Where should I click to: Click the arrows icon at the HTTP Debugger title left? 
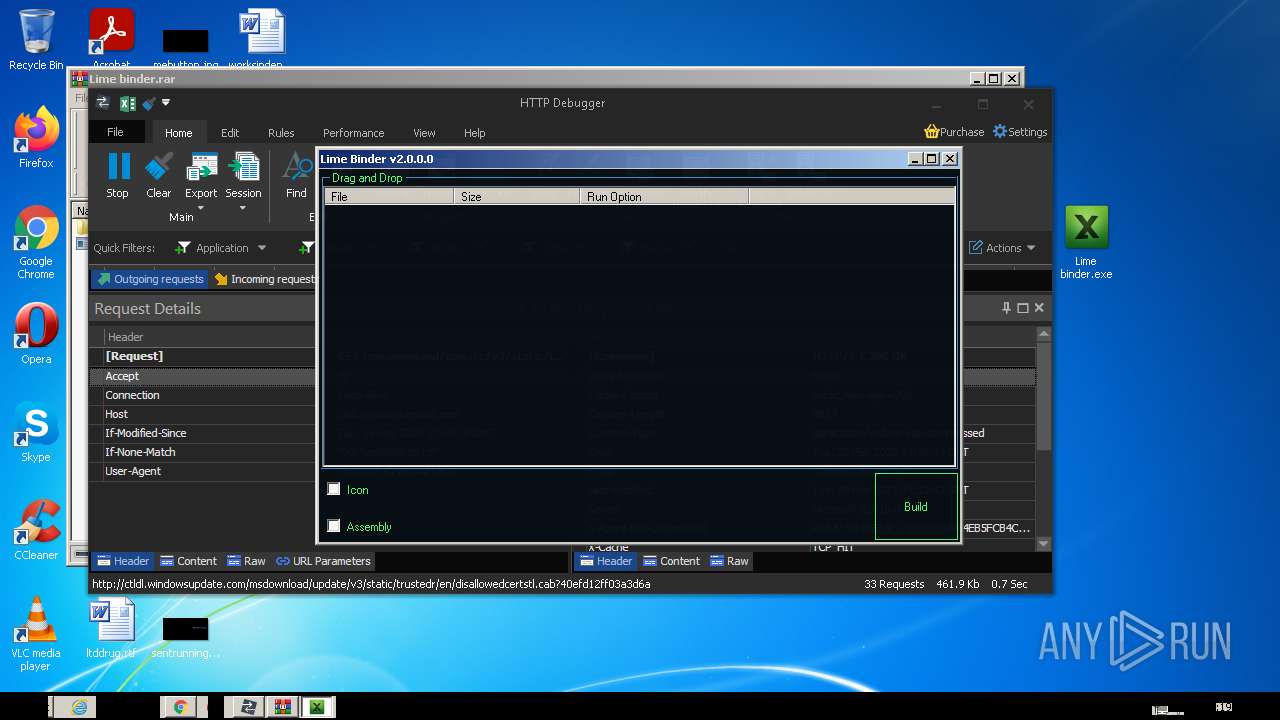coord(102,103)
